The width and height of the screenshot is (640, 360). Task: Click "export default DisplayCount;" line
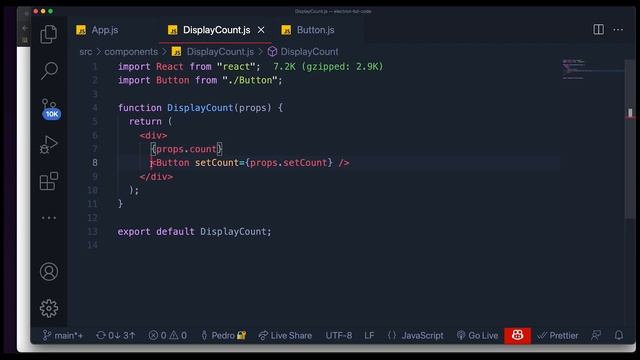point(194,231)
